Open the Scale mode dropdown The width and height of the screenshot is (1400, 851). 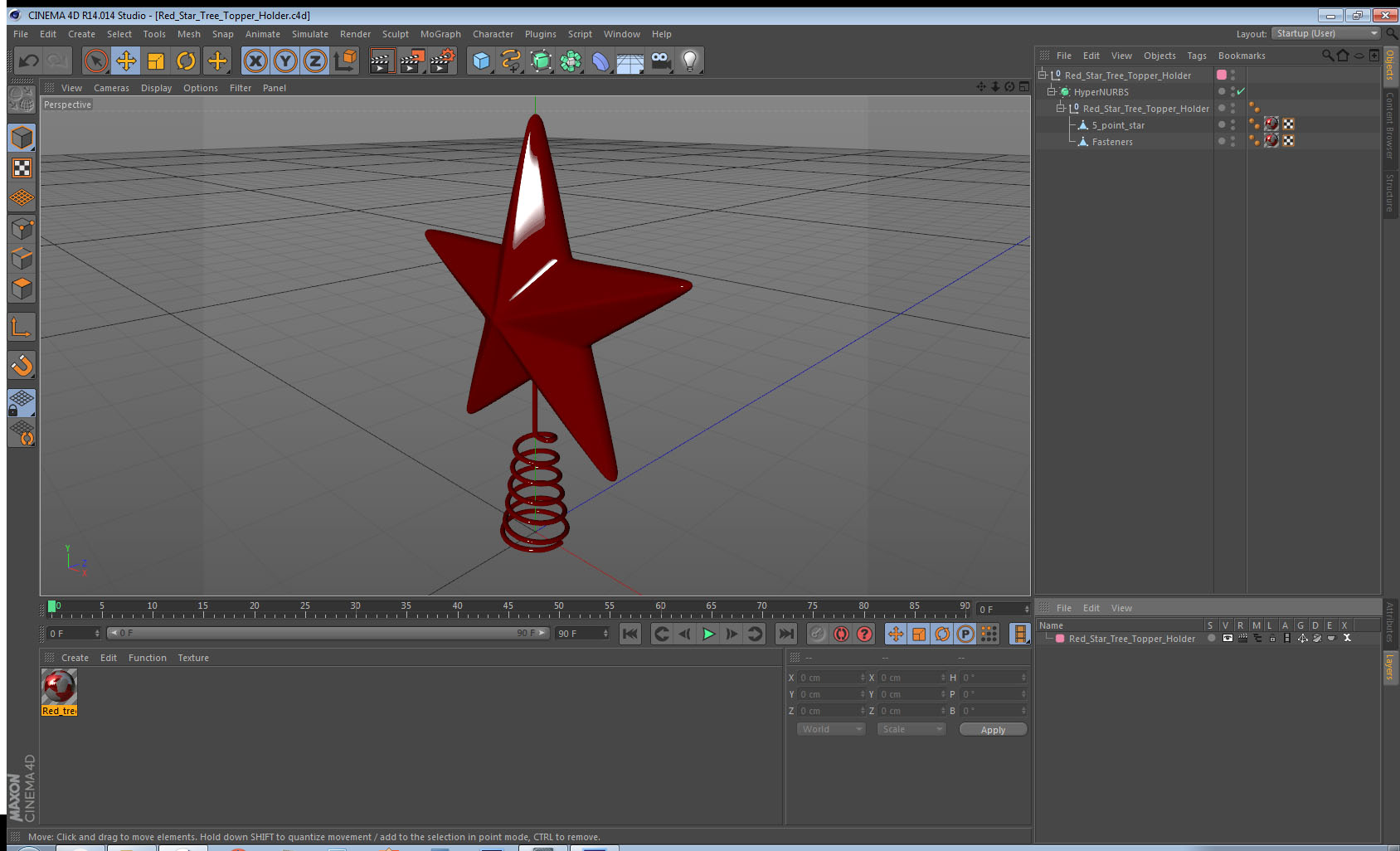coord(911,729)
